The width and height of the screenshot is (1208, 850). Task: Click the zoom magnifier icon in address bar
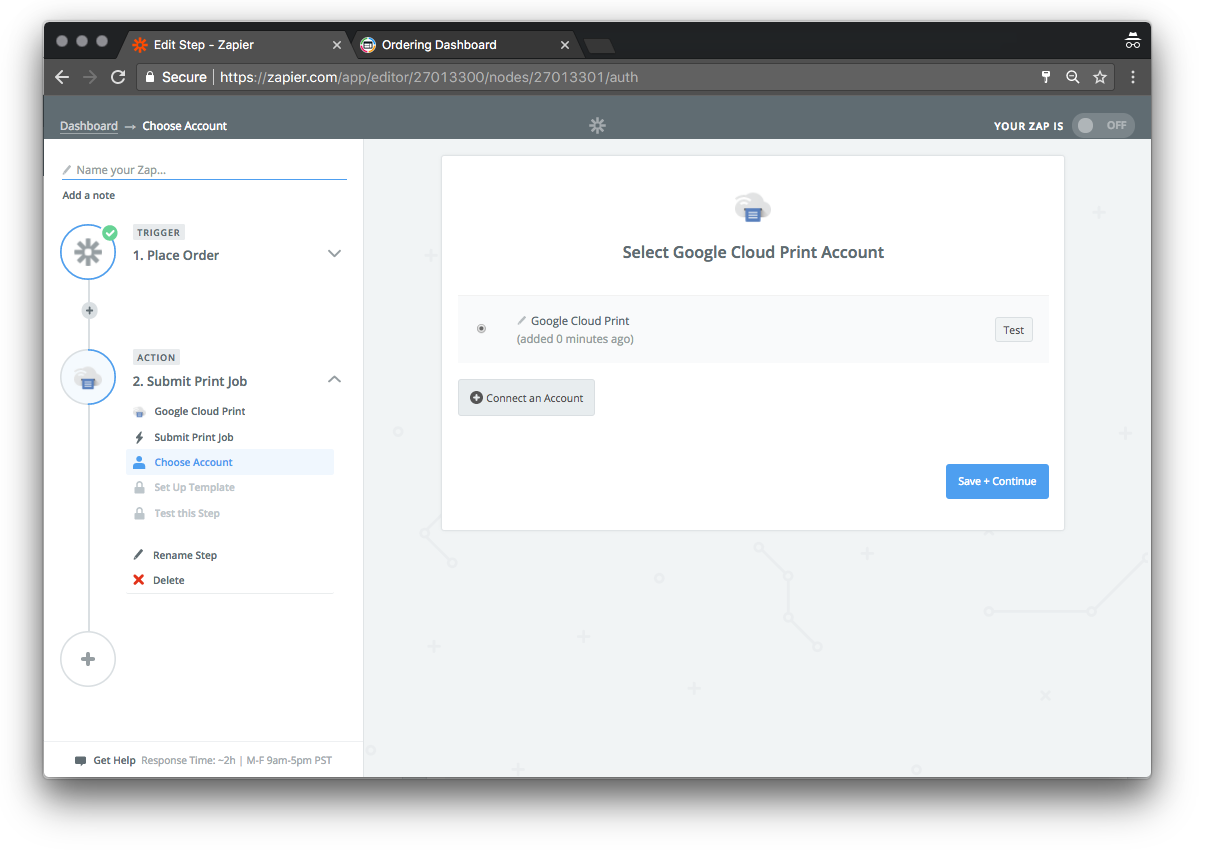(x=1073, y=77)
